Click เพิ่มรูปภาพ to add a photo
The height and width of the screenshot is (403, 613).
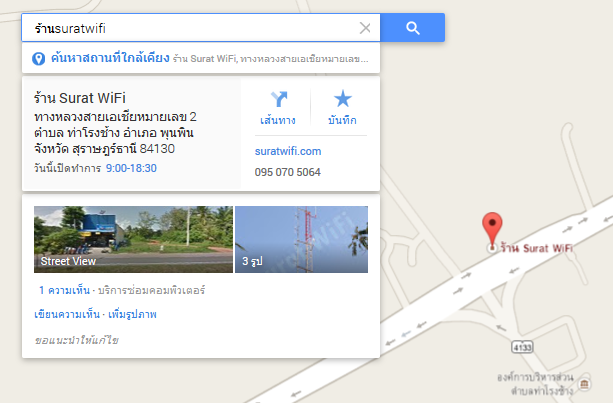[132, 314]
